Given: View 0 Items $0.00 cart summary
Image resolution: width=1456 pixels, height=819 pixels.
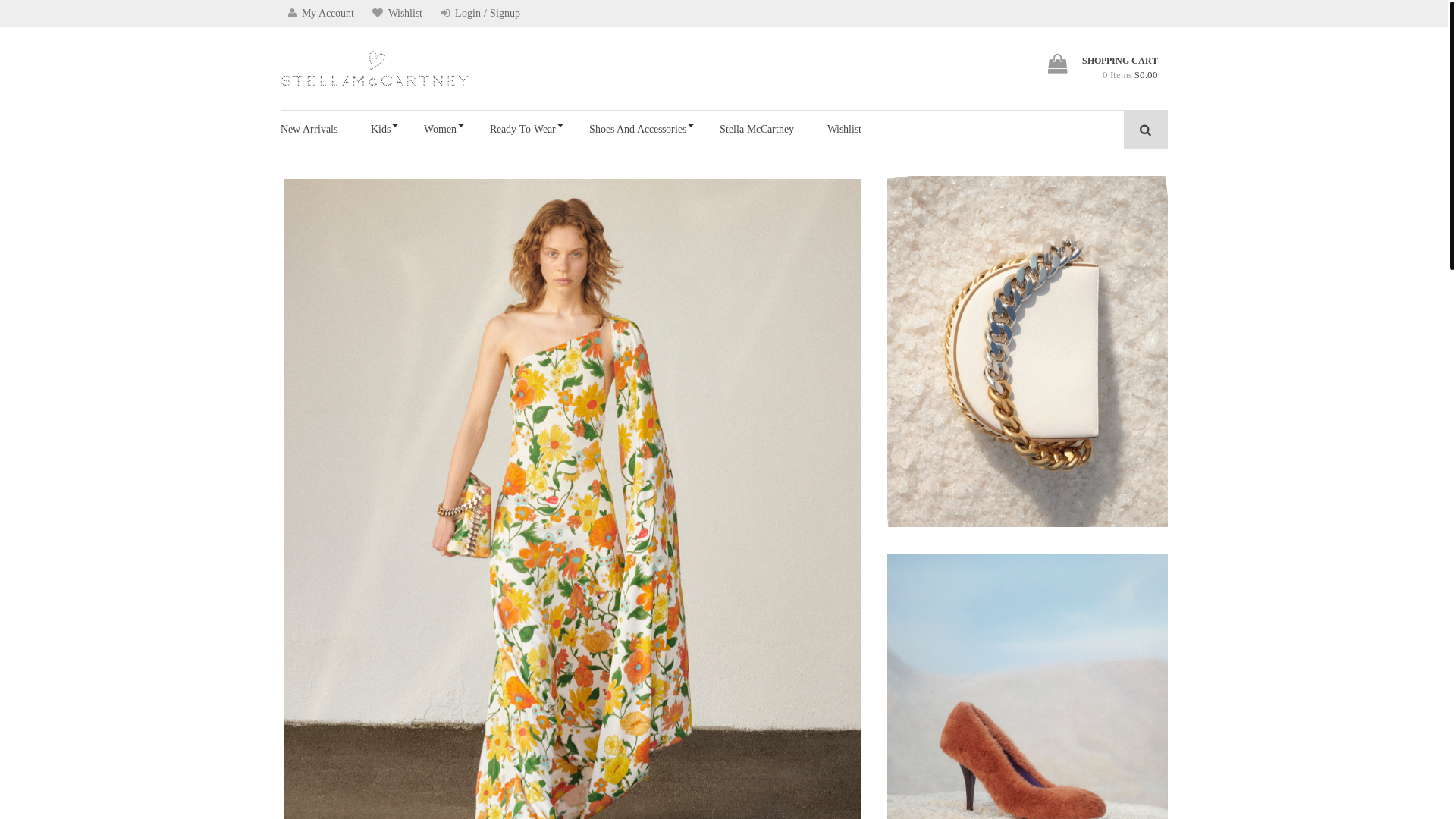Looking at the screenshot, I should click(1130, 75).
